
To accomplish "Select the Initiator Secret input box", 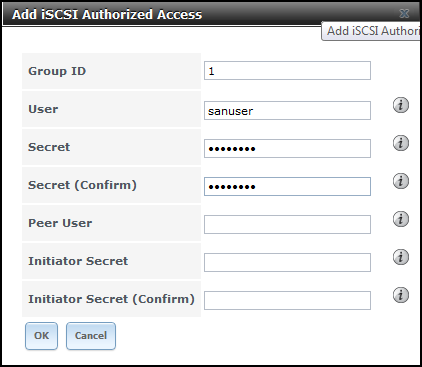I will click(x=287, y=263).
